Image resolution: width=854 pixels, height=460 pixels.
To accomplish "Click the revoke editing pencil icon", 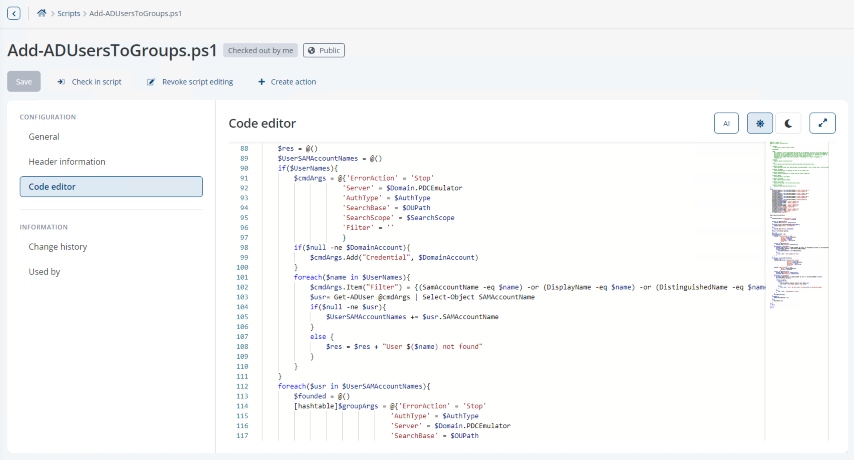I will tap(151, 82).
